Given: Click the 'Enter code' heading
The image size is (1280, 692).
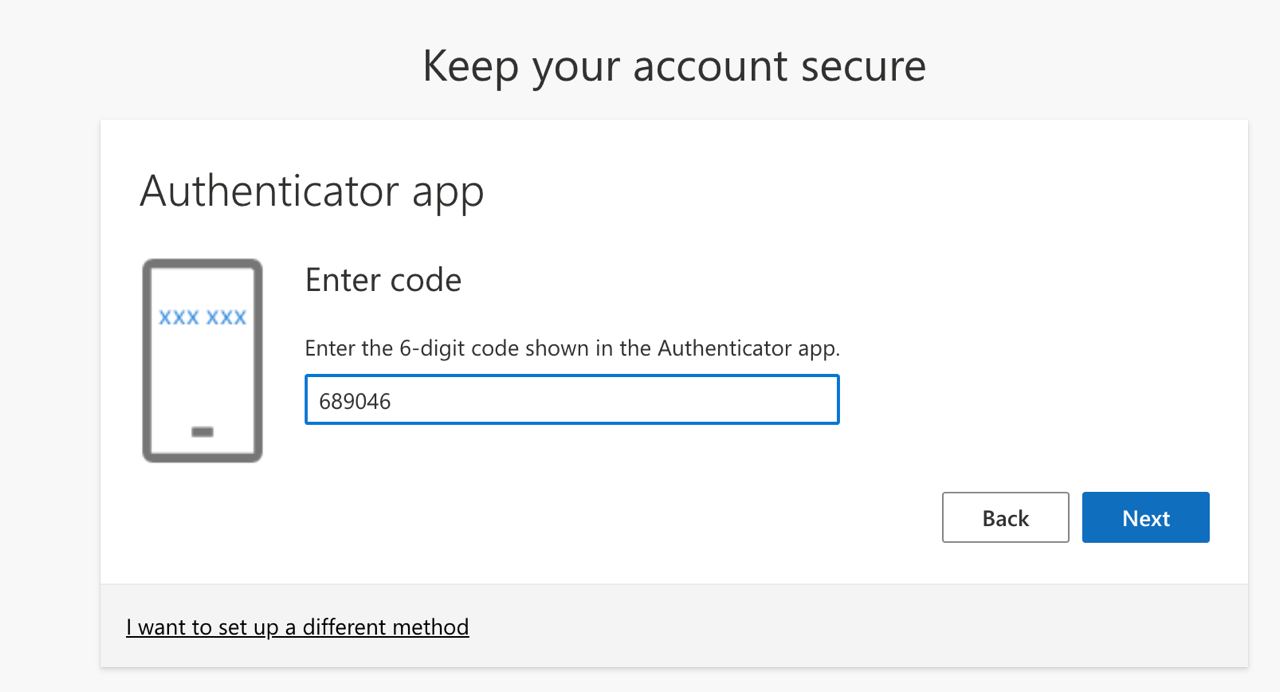Looking at the screenshot, I should click(x=382, y=280).
